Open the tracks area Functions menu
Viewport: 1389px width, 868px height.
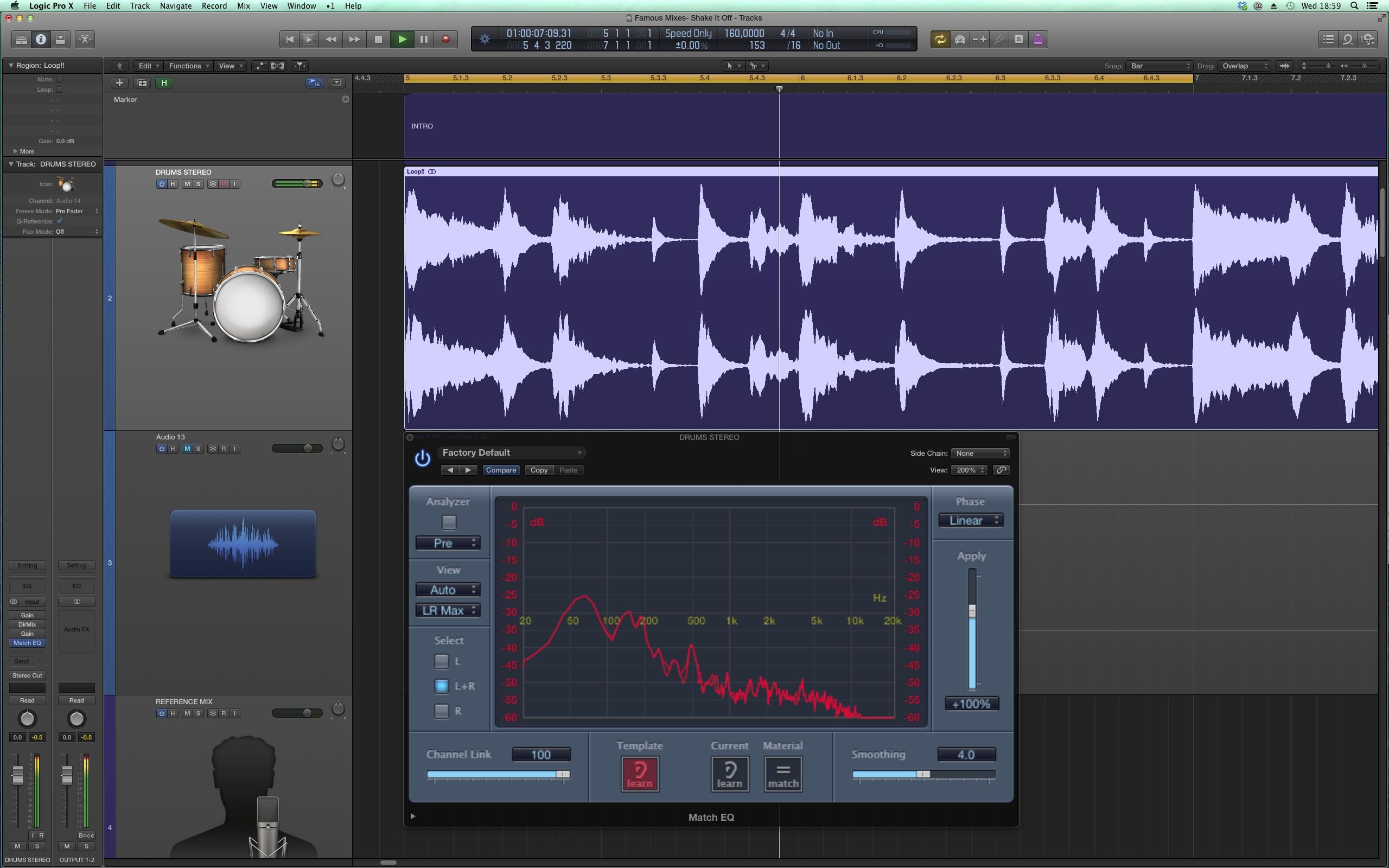[189, 66]
